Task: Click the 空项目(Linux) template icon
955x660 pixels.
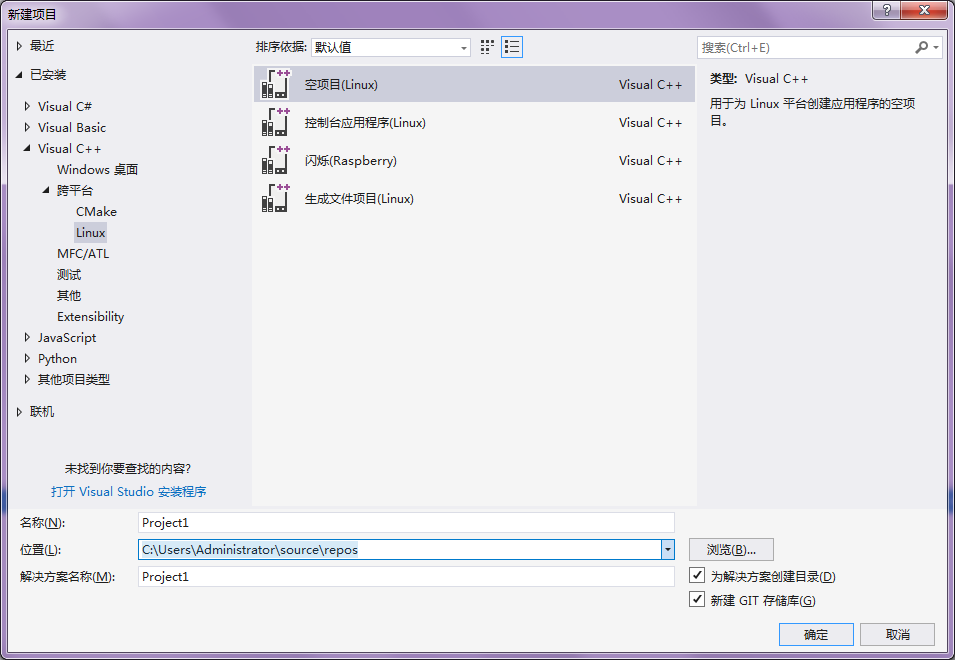Action: tap(275, 85)
